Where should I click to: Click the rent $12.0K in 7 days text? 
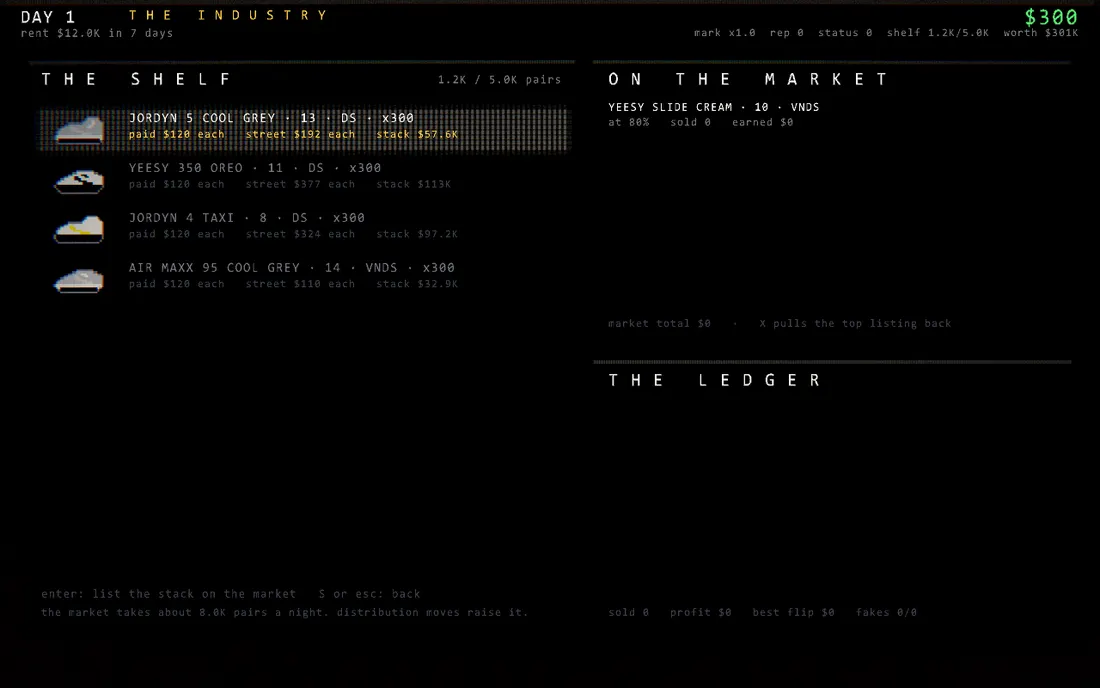(97, 33)
